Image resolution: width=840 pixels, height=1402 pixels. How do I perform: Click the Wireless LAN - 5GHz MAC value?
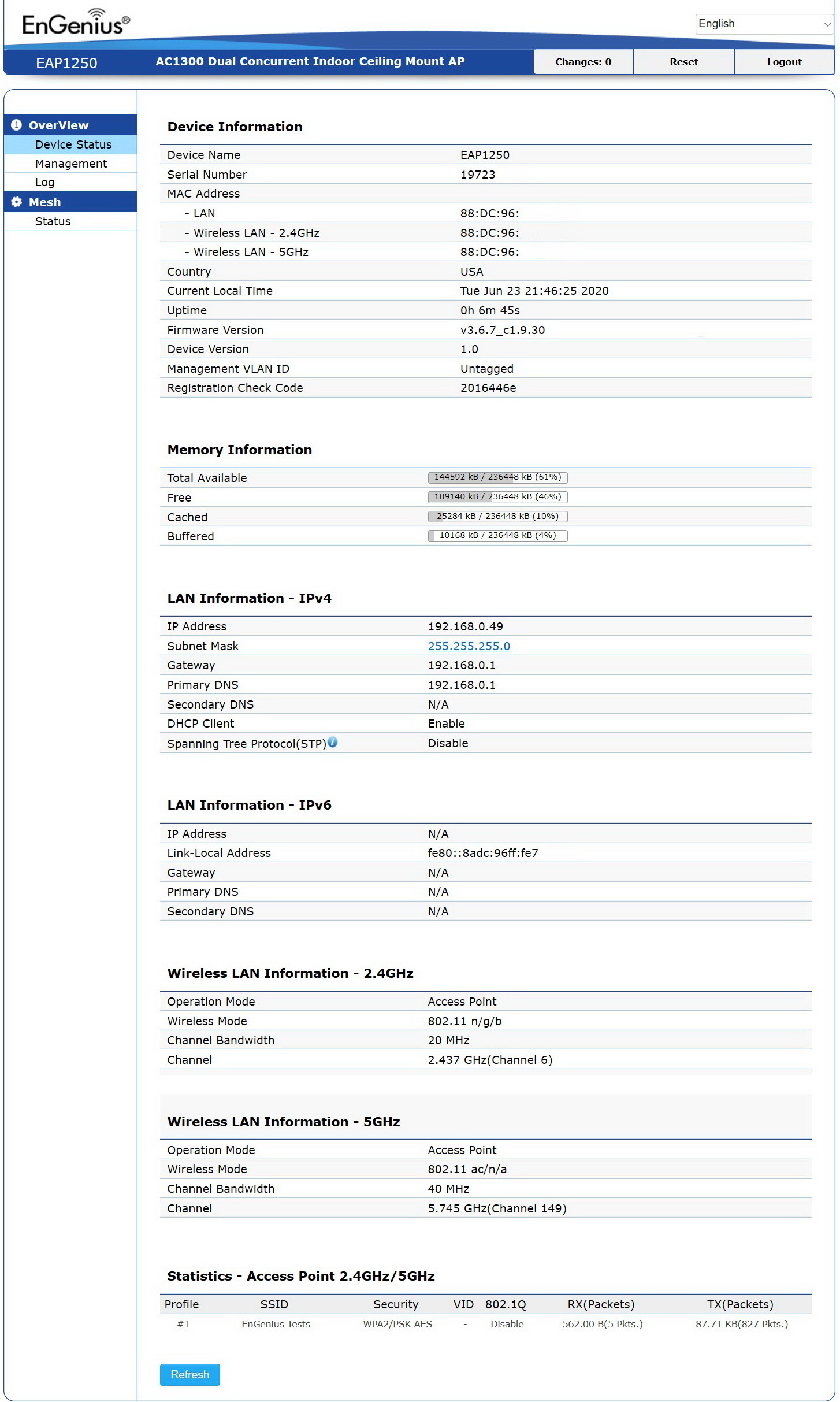coord(489,252)
